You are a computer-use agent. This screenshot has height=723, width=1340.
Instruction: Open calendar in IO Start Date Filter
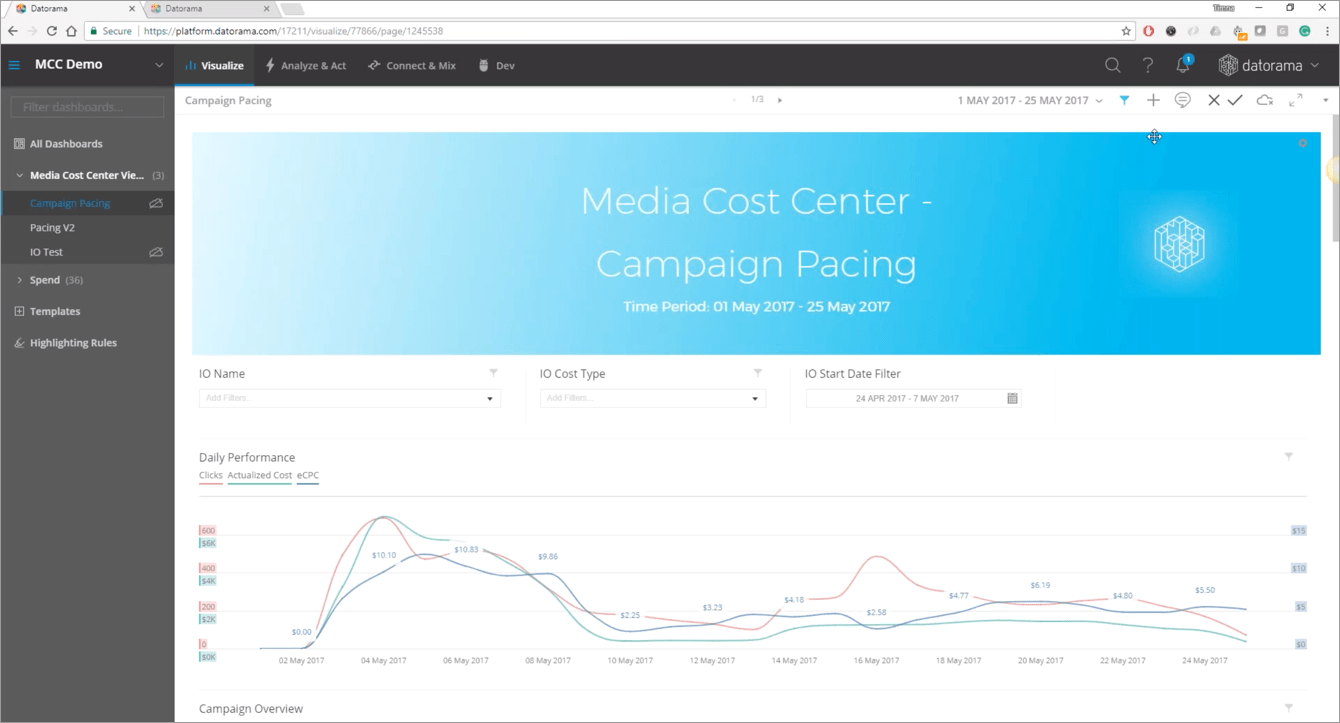1012,398
